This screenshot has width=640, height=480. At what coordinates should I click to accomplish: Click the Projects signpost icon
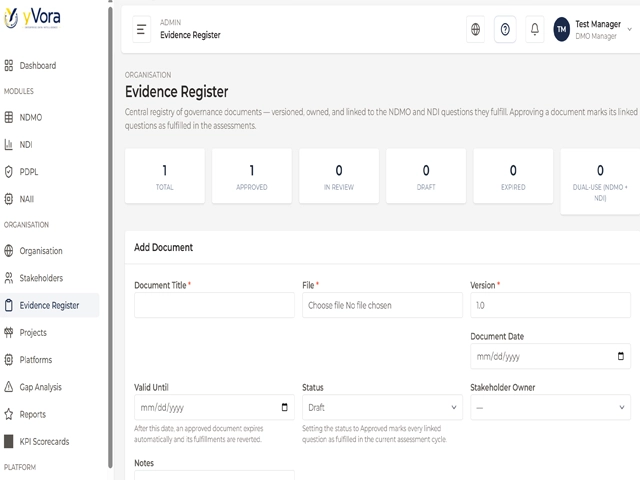tap(9, 332)
